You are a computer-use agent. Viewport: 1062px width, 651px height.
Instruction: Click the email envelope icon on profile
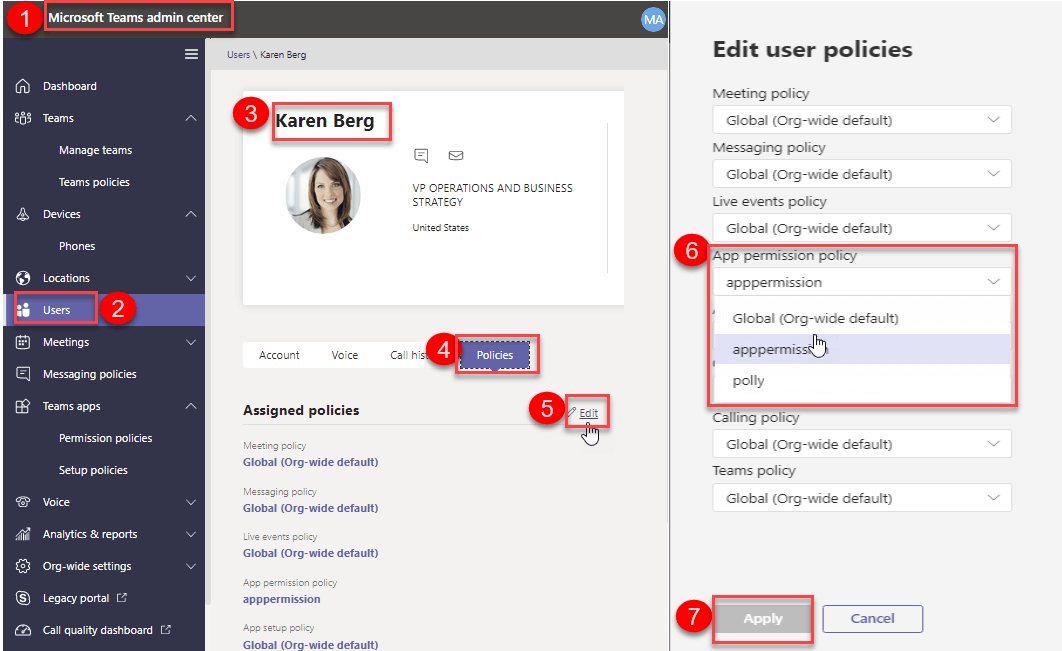(456, 156)
